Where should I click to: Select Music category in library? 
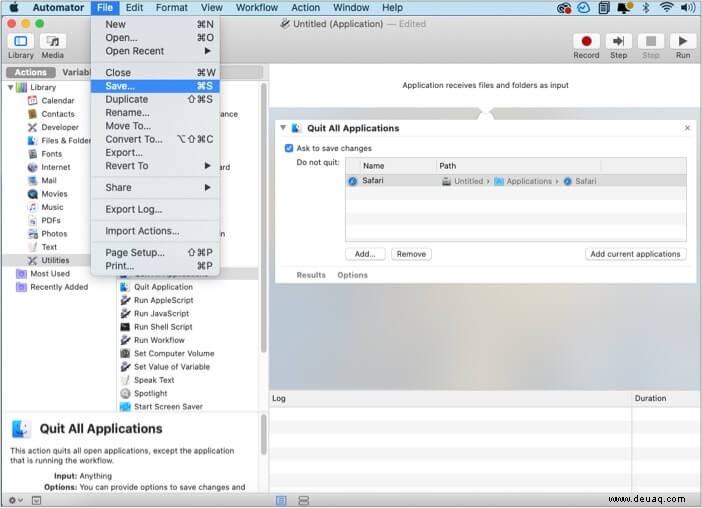coord(52,207)
